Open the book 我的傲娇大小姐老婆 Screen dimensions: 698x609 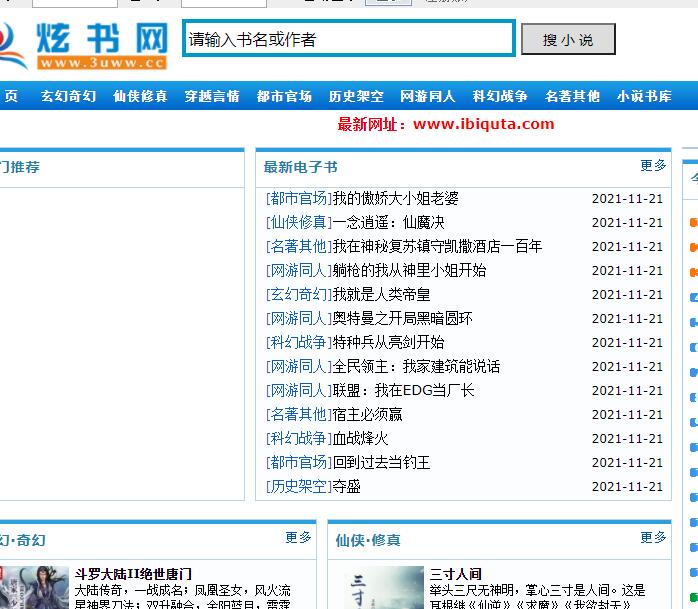396,198
